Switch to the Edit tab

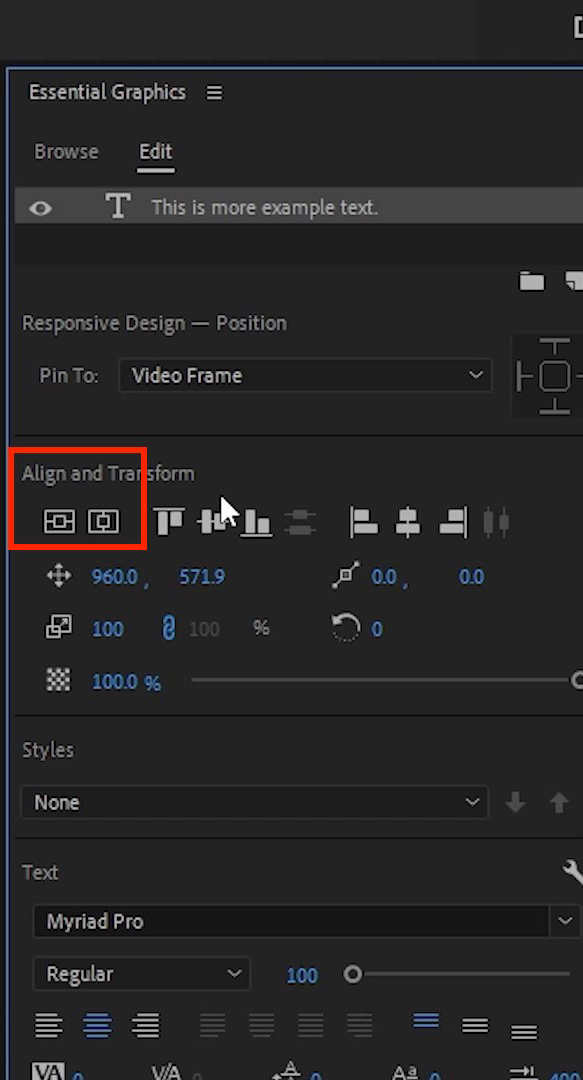(x=156, y=152)
